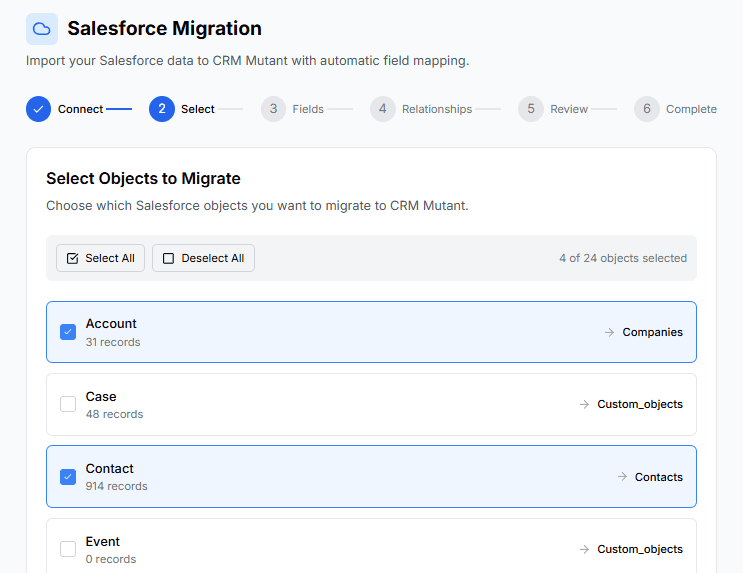743x573 pixels.
Task: Click the arrow icon in the Case row
Action: 584,404
